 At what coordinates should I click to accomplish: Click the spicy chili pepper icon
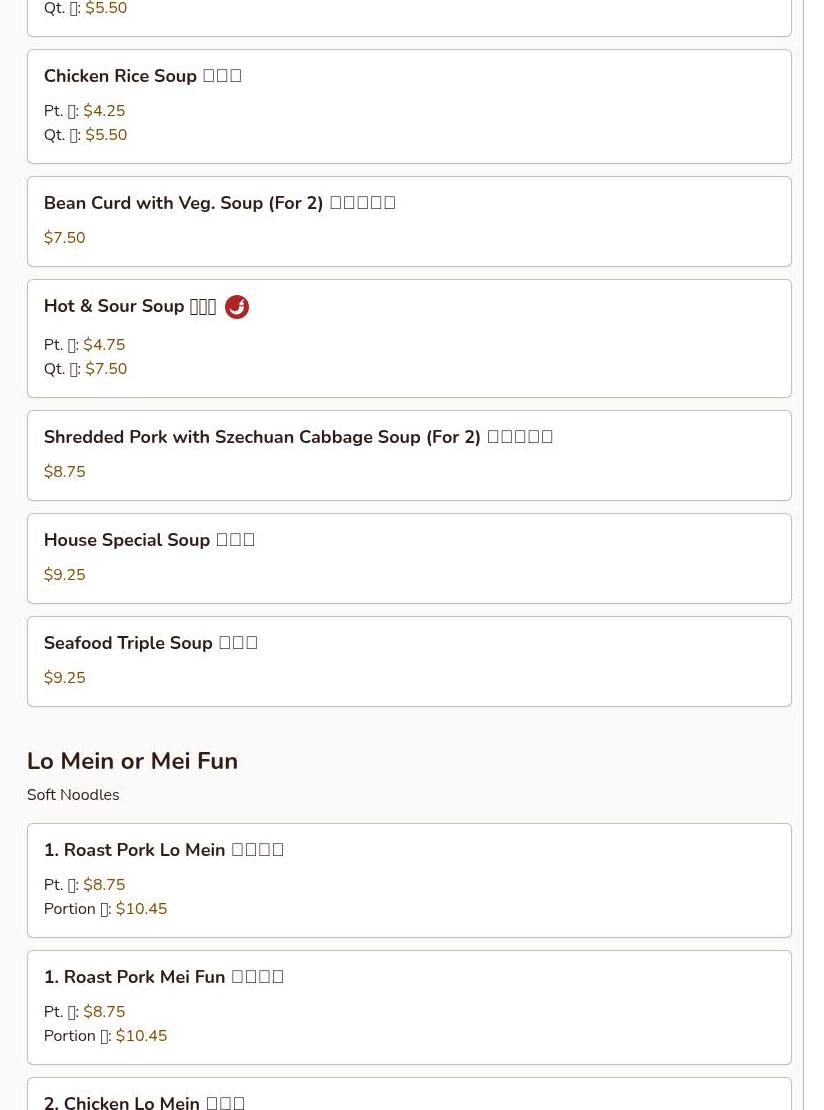coord(237,307)
